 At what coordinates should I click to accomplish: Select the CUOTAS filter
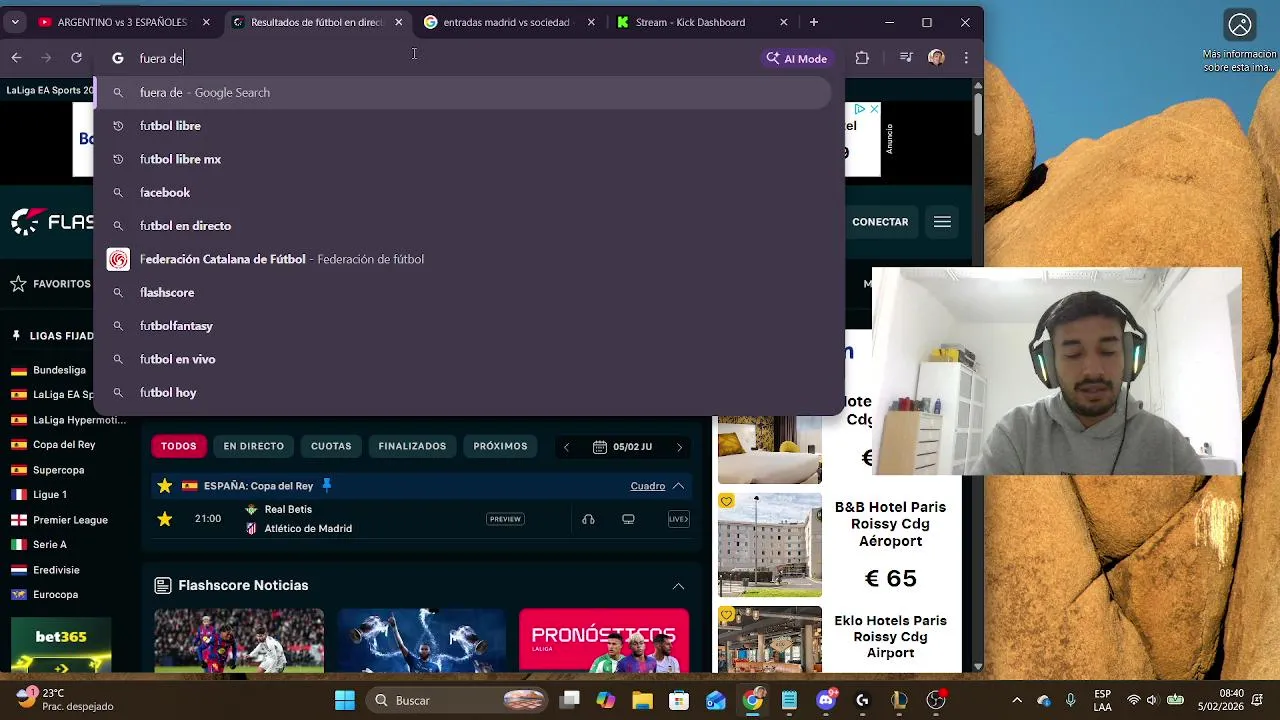331,446
